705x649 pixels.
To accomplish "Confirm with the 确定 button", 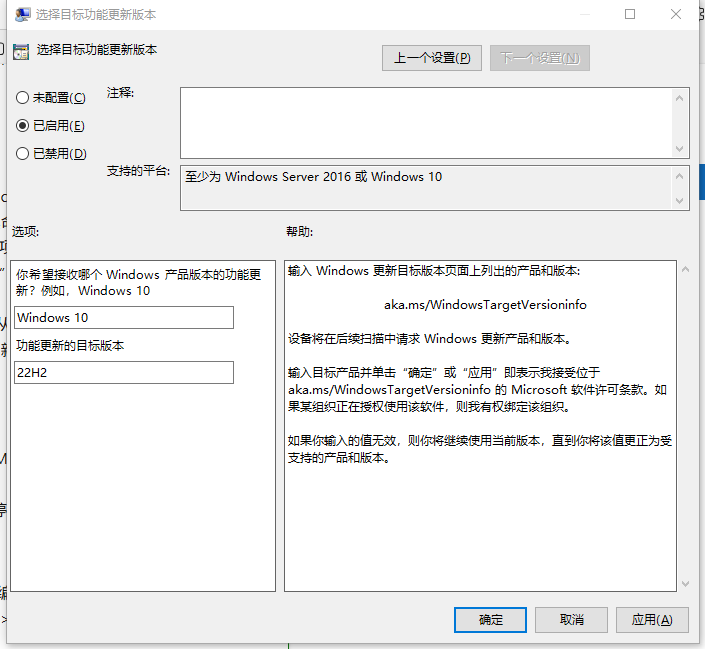I will click(x=490, y=620).
